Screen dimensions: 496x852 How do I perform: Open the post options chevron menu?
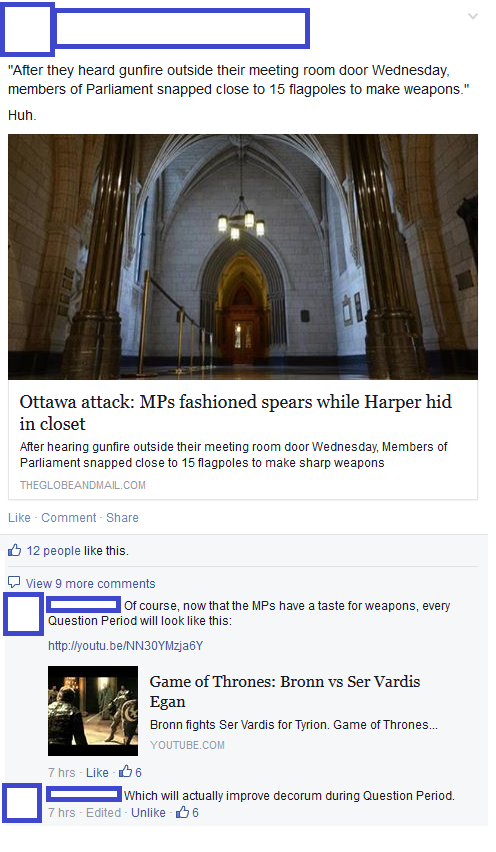[x=473, y=16]
